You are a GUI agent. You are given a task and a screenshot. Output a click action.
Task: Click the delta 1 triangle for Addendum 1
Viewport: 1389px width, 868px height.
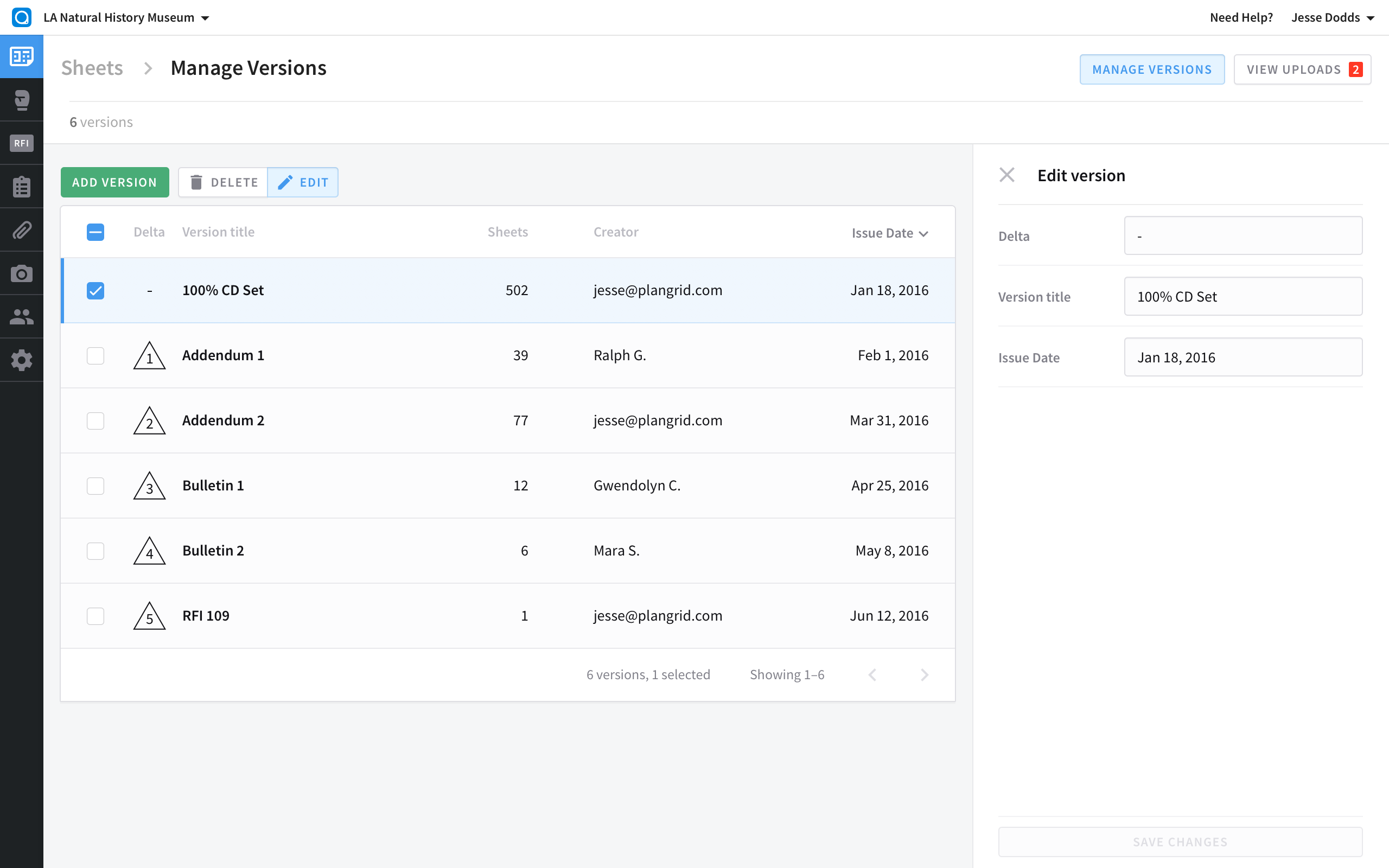[149, 355]
